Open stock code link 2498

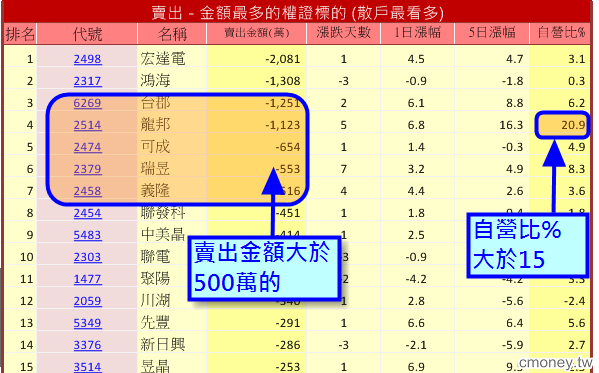87,59
